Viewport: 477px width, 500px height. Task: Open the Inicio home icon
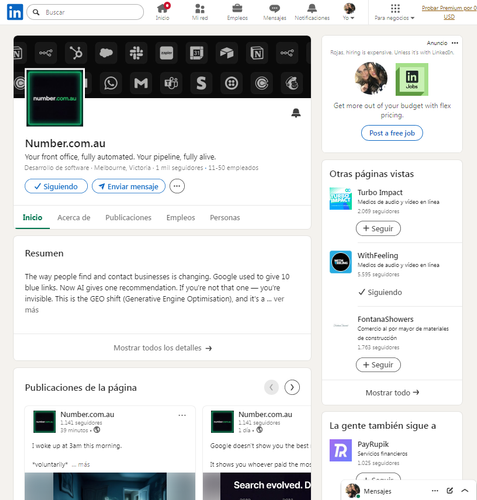163,12
